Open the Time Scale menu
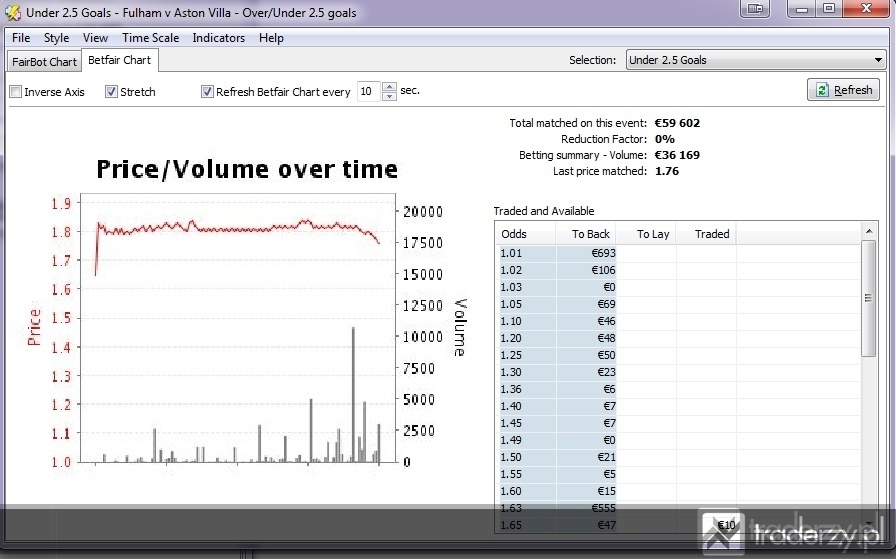 (150, 38)
